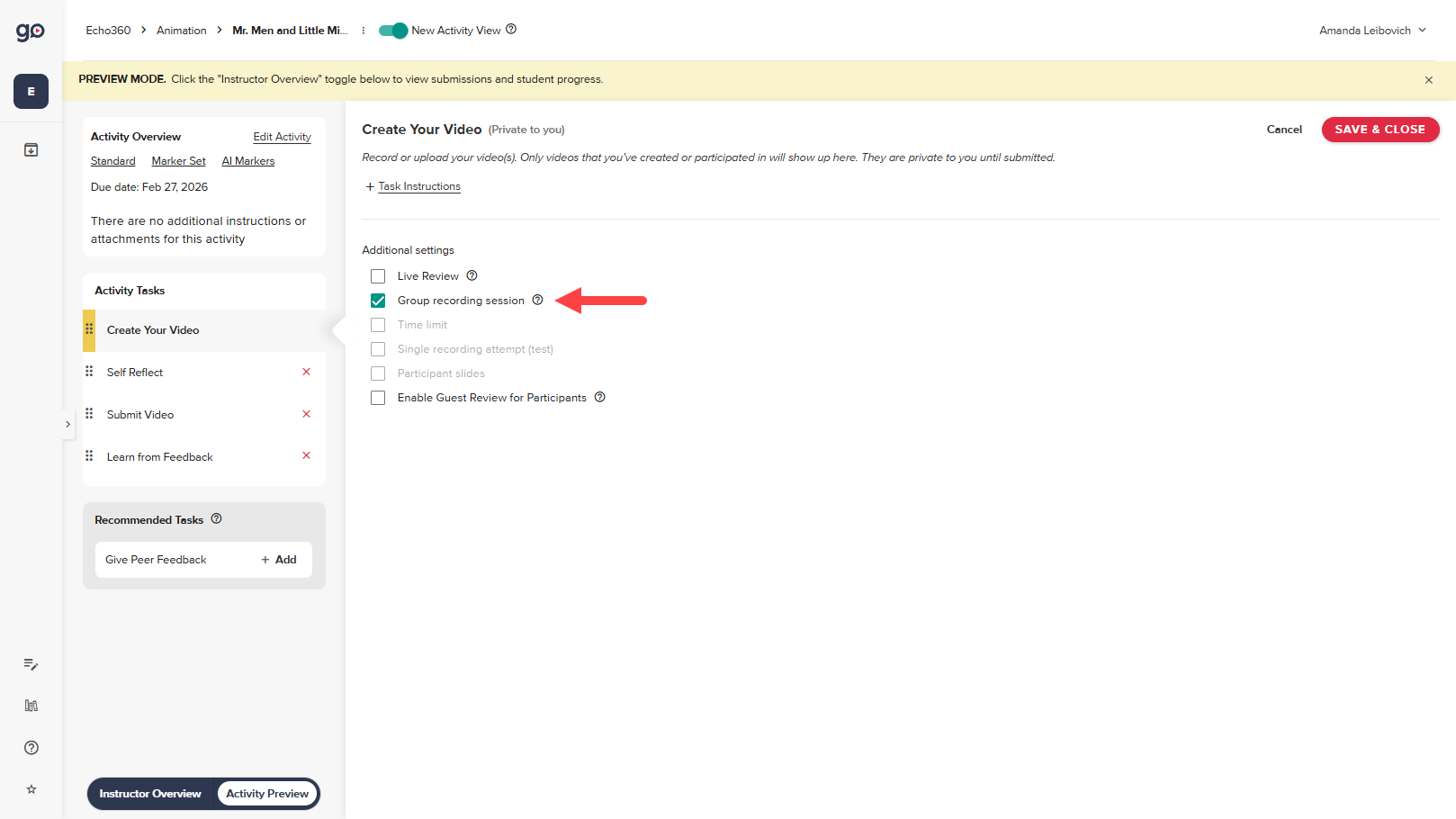Expand the collapsed left panel chevron
The image size is (1456, 819).
pos(67,423)
